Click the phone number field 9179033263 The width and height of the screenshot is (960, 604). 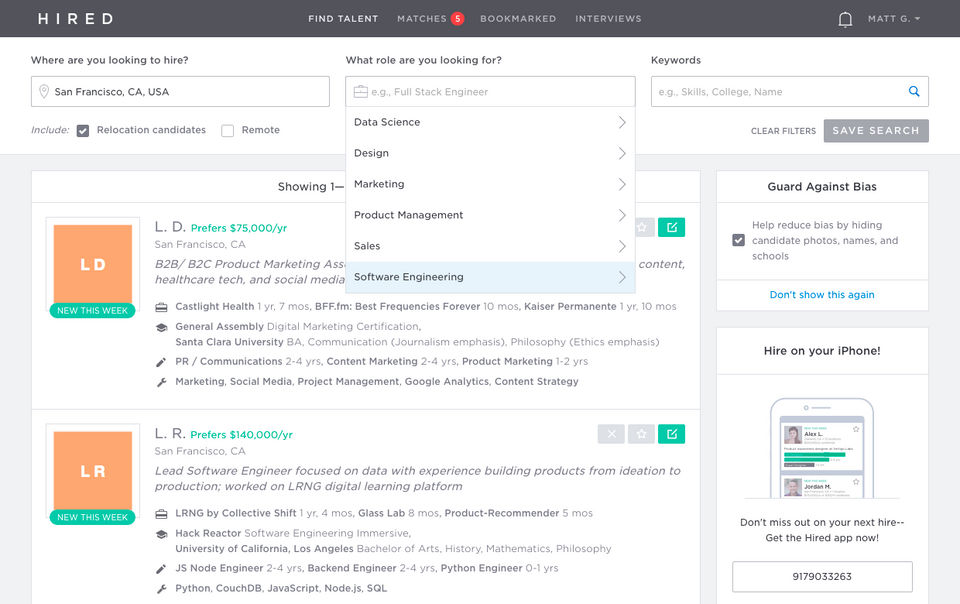[822, 576]
